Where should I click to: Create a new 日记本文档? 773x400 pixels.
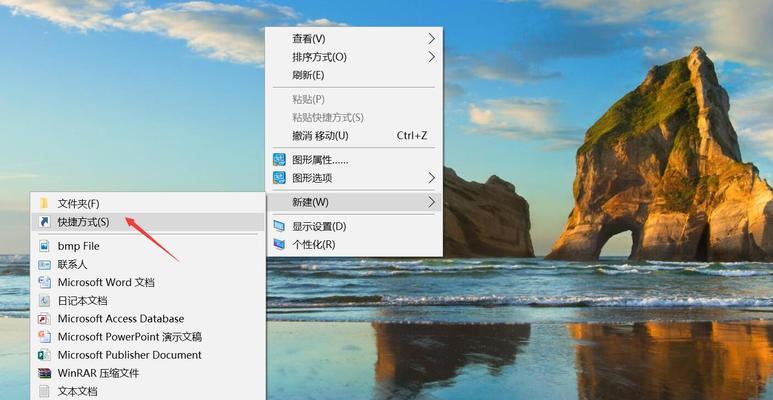coord(147,300)
